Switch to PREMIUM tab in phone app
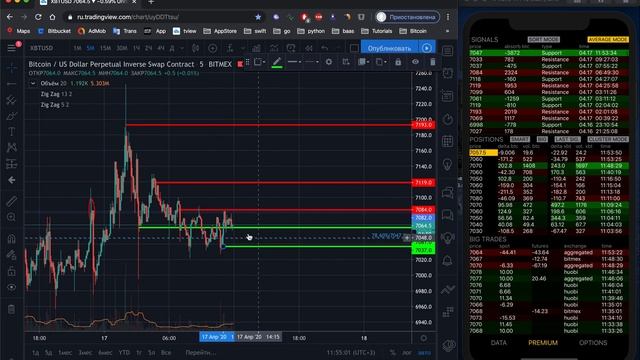Viewport: 640px width, 360px height. click(x=543, y=343)
